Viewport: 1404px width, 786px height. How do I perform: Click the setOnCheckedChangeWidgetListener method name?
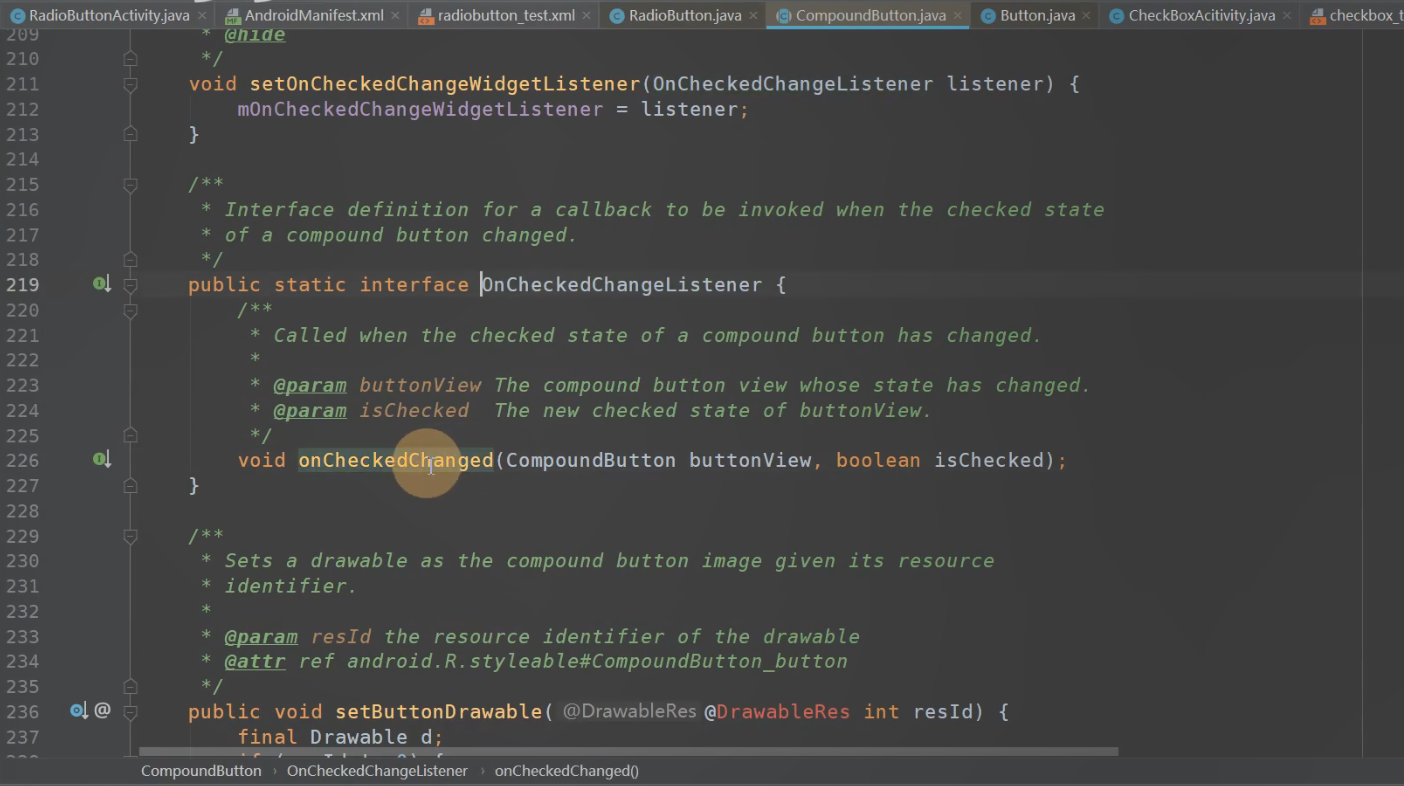[444, 84]
